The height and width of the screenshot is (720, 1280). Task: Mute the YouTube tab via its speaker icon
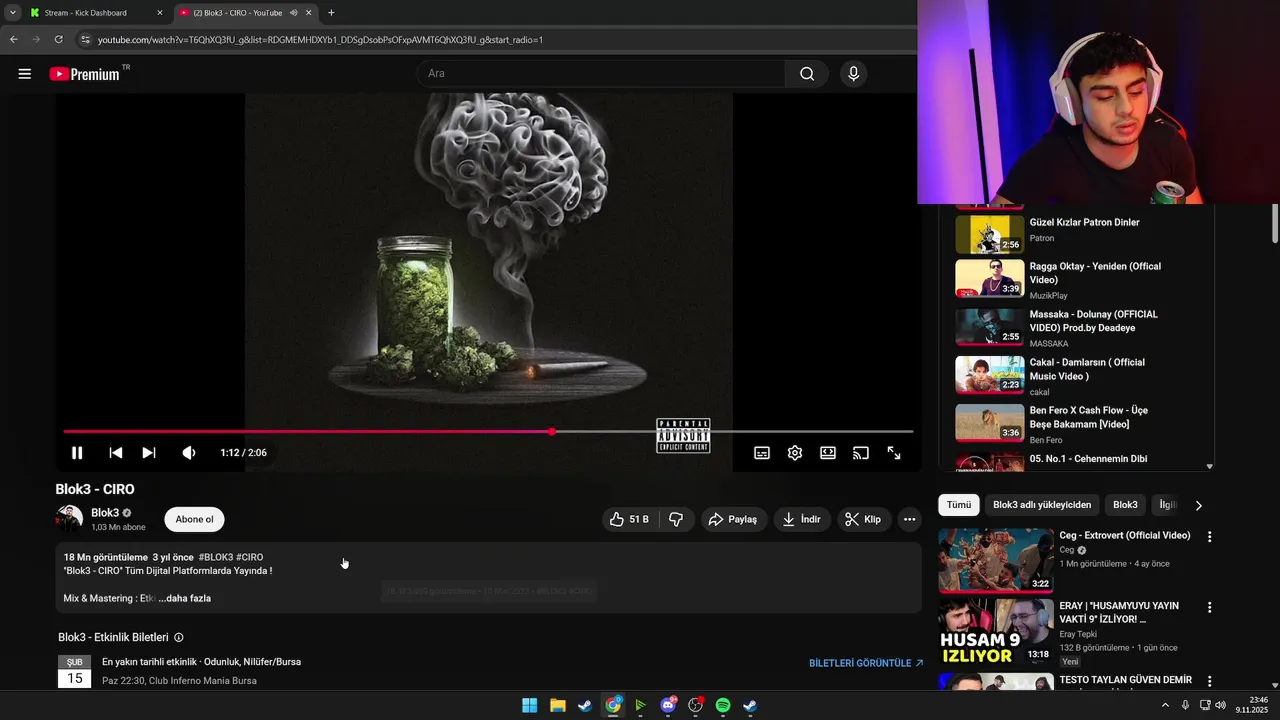click(x=294, y=13)
